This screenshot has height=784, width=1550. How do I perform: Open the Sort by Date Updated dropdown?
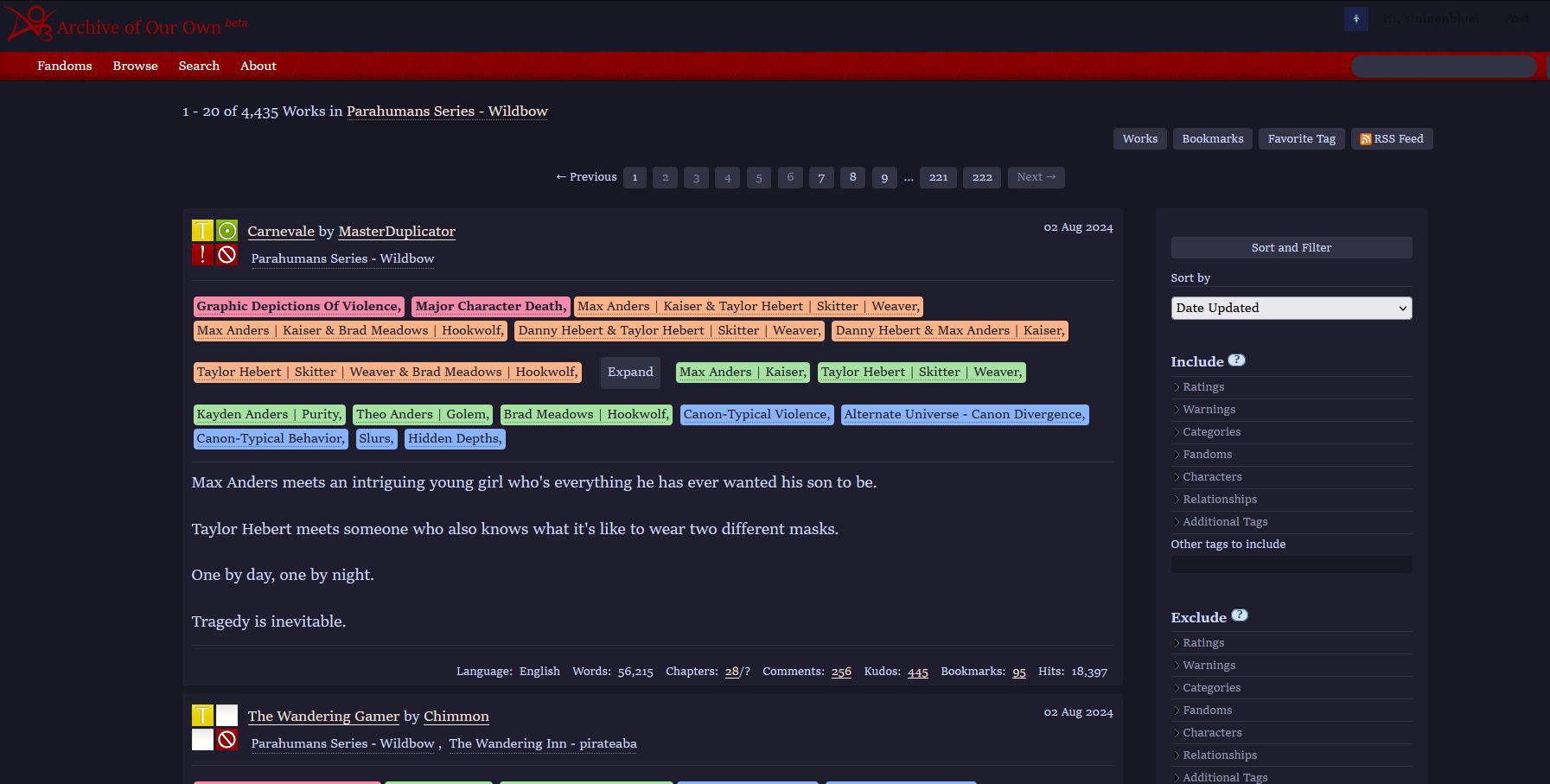coord(1292,308)
